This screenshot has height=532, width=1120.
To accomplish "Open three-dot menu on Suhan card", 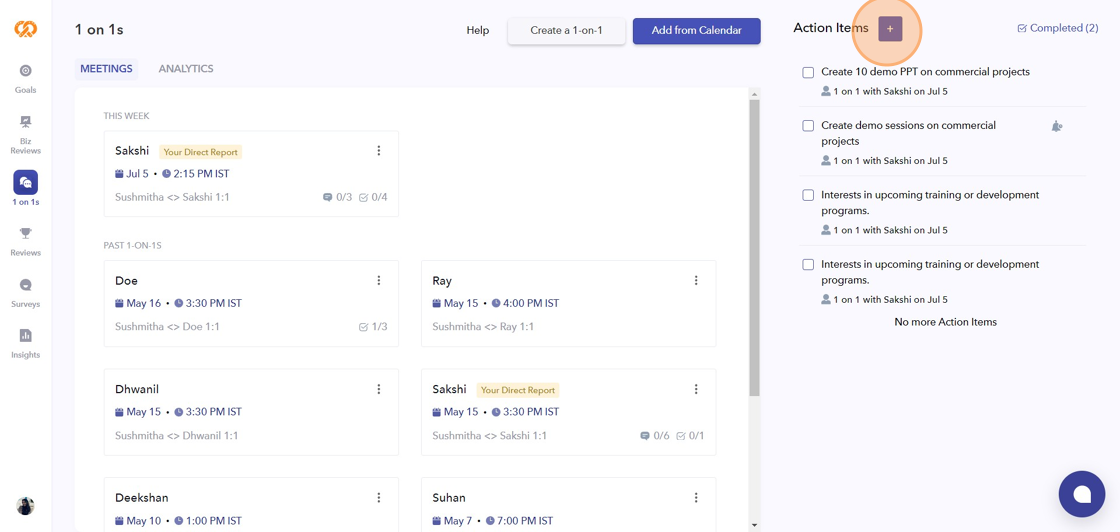I will click(696, 498).
